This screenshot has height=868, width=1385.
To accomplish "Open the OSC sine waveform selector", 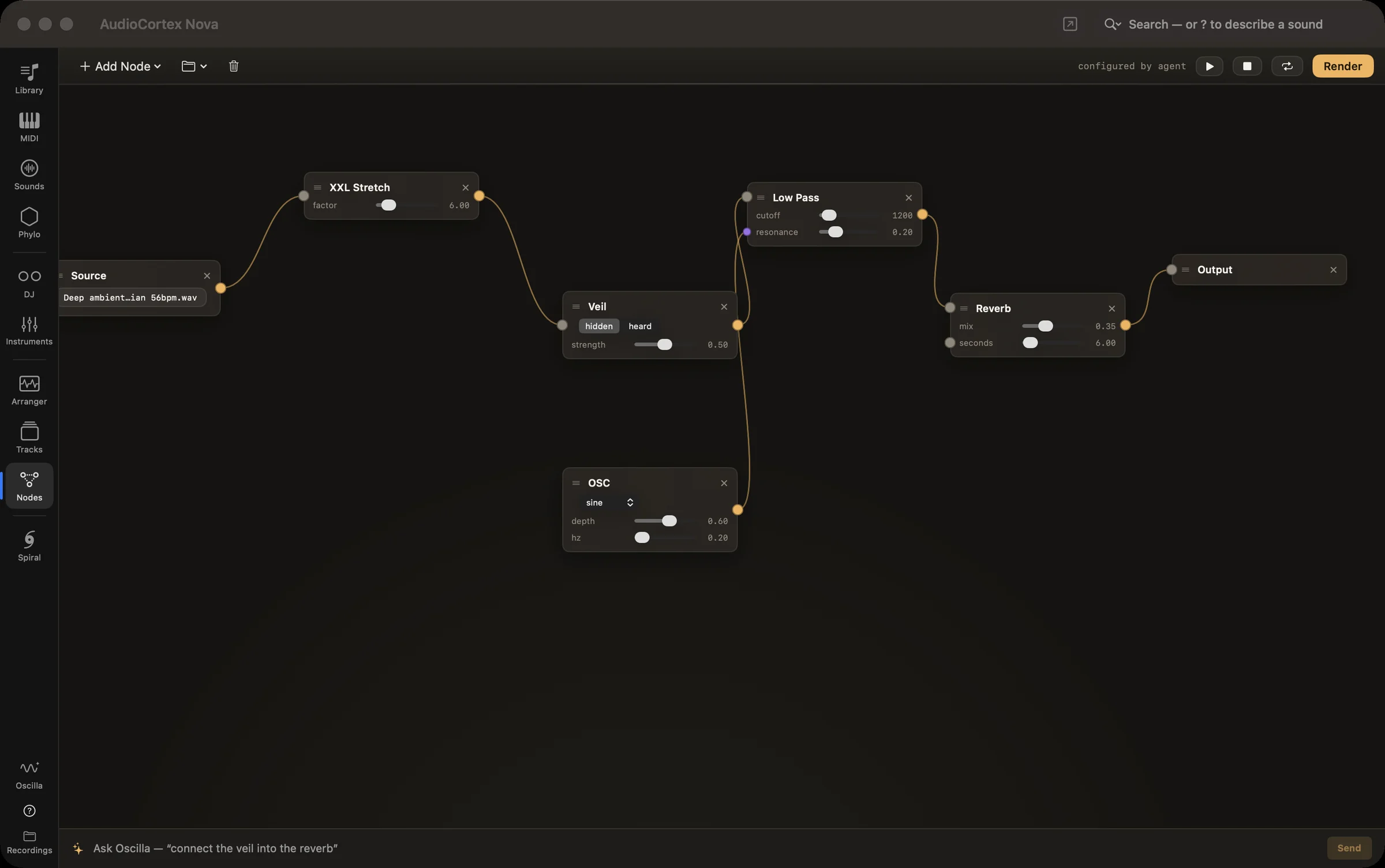I will [609, 503].
